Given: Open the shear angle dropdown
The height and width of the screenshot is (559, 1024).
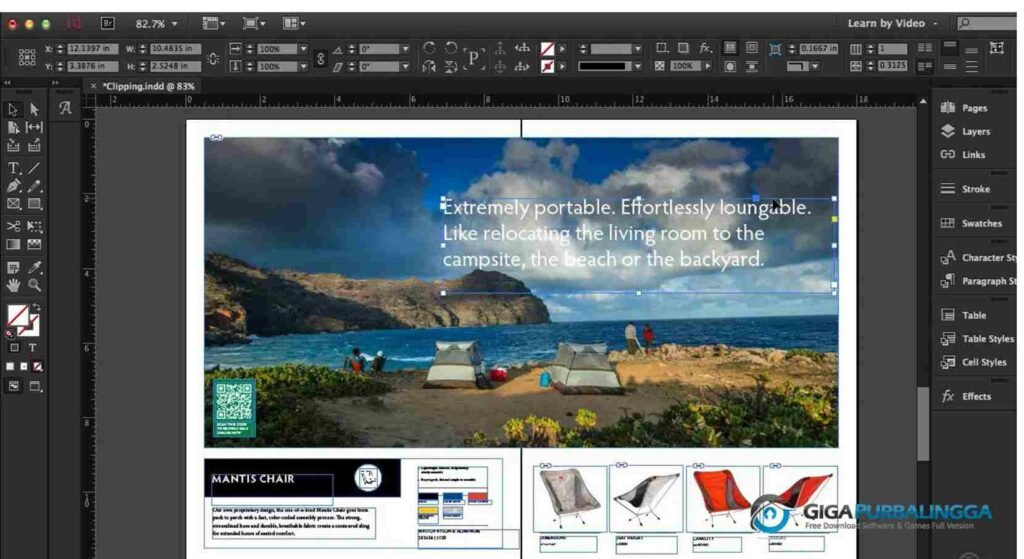Looking at the screenshot, I should click(405, 66).
